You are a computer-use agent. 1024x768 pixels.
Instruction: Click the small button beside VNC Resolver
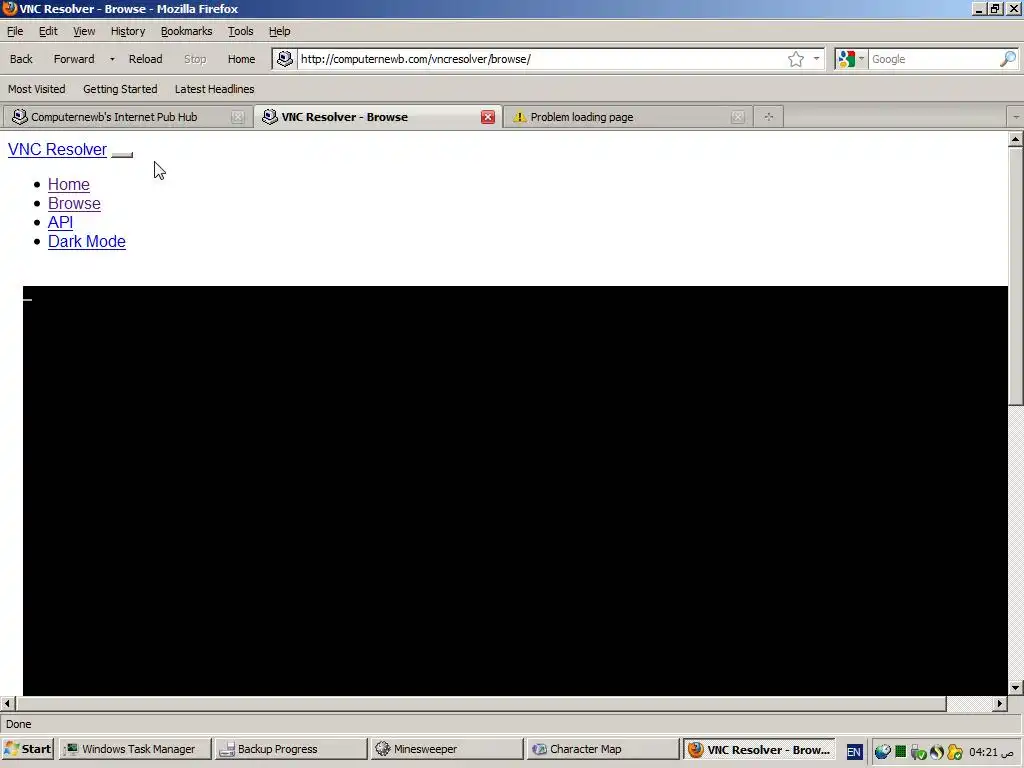(122, 155)
